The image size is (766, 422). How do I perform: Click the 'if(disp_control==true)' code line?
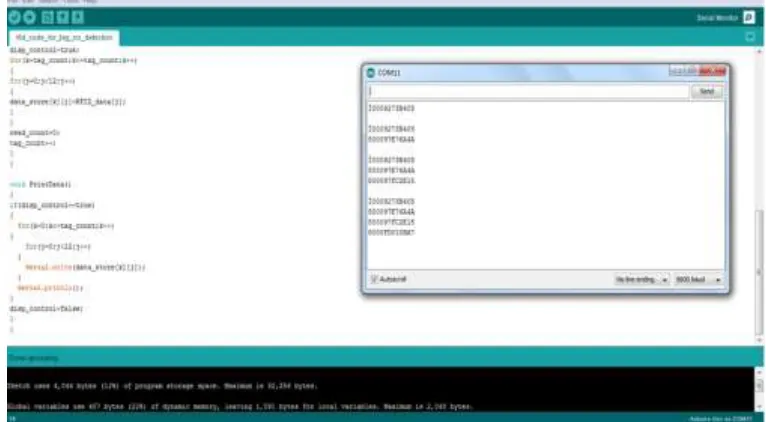pyautogui.click(x=52, y=205)
